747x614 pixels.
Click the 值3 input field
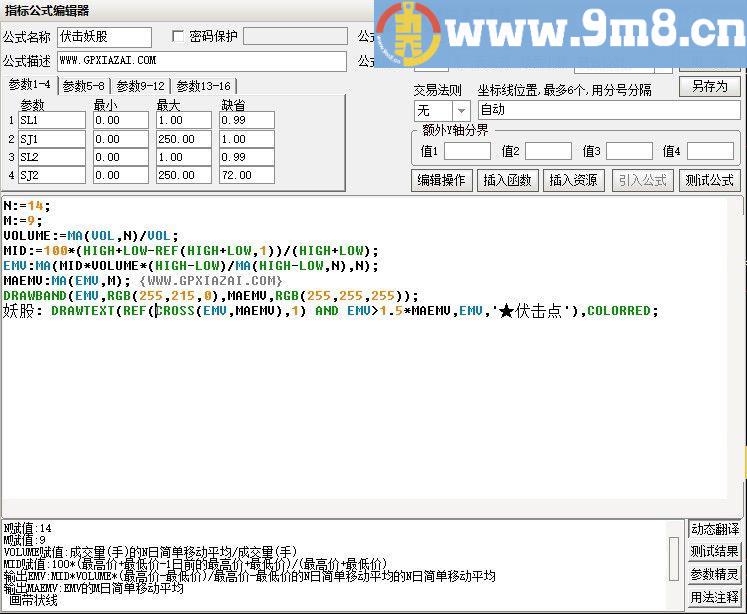coord(629,151)
